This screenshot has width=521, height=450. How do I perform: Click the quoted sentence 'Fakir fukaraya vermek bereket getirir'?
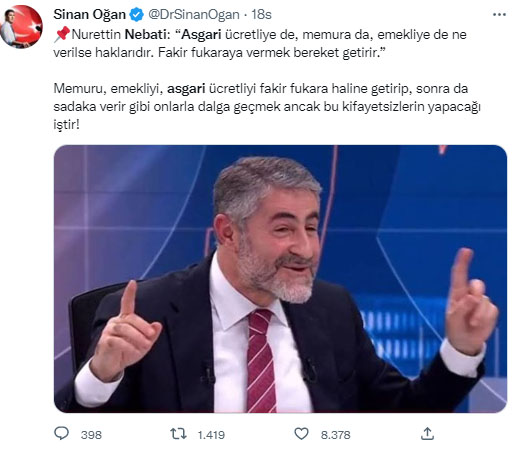pyautogui.click(x=269, y=53)
